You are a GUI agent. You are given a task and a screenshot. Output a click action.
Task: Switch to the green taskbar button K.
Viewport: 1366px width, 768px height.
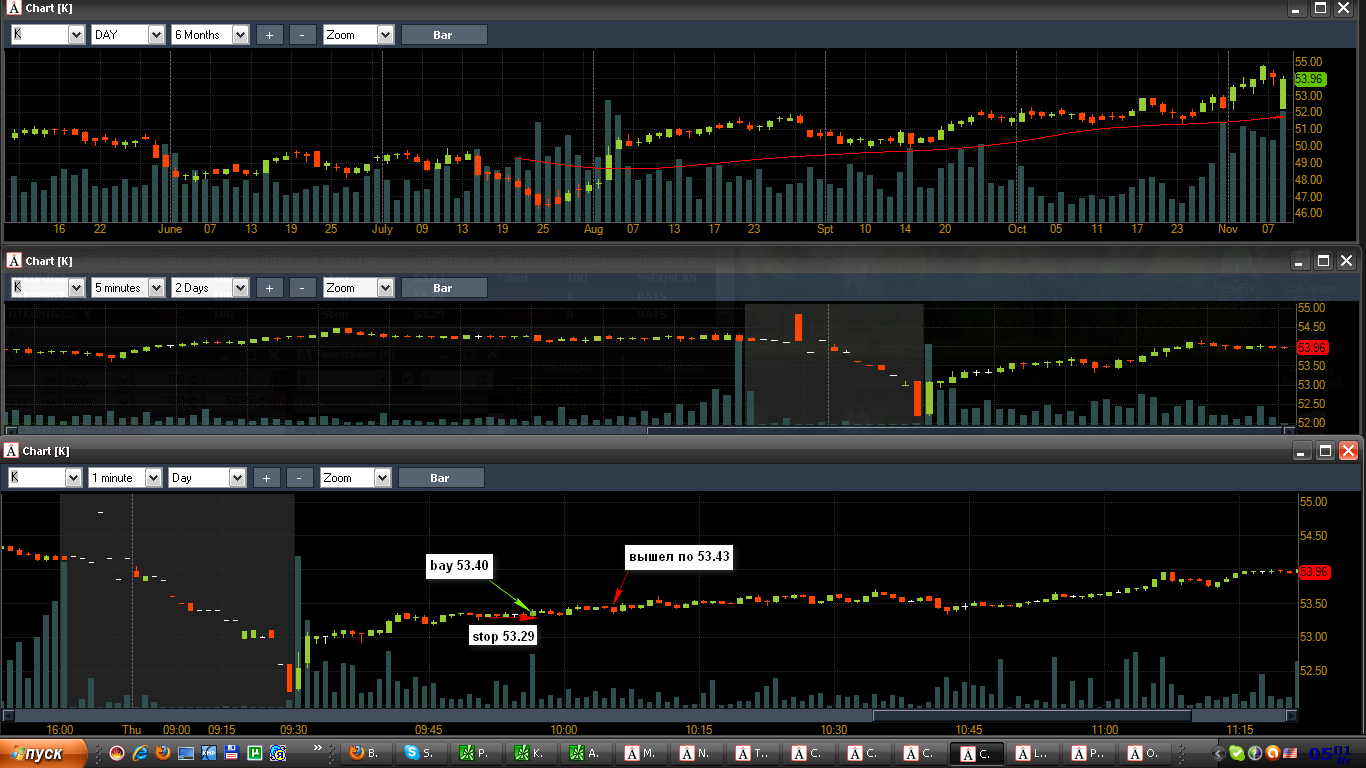(x=530, y=753)
